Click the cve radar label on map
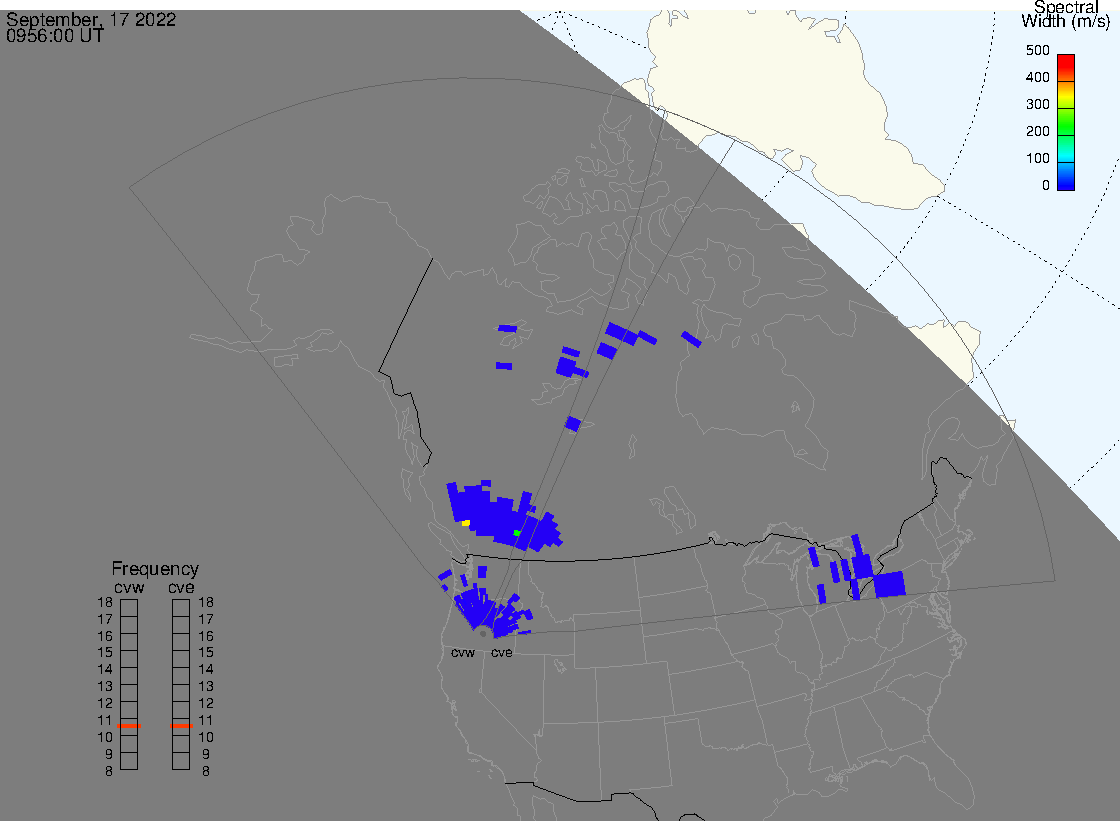Viewport: 1120px width, 821px height. (501, 653)
